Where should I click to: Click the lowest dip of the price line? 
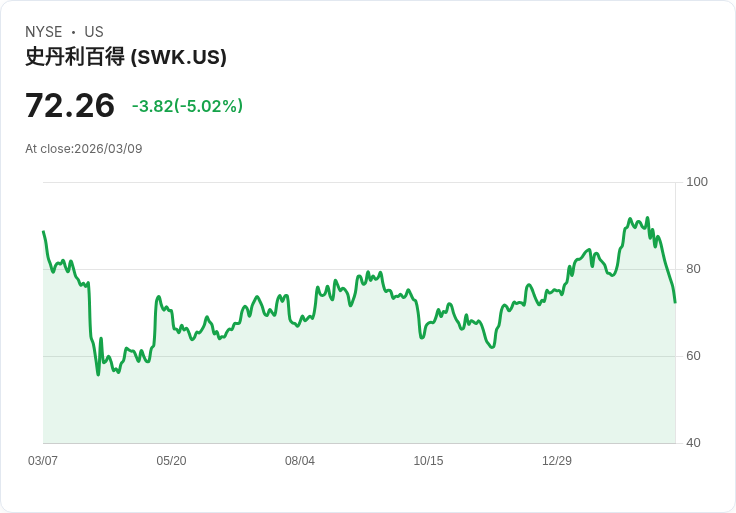98,374
